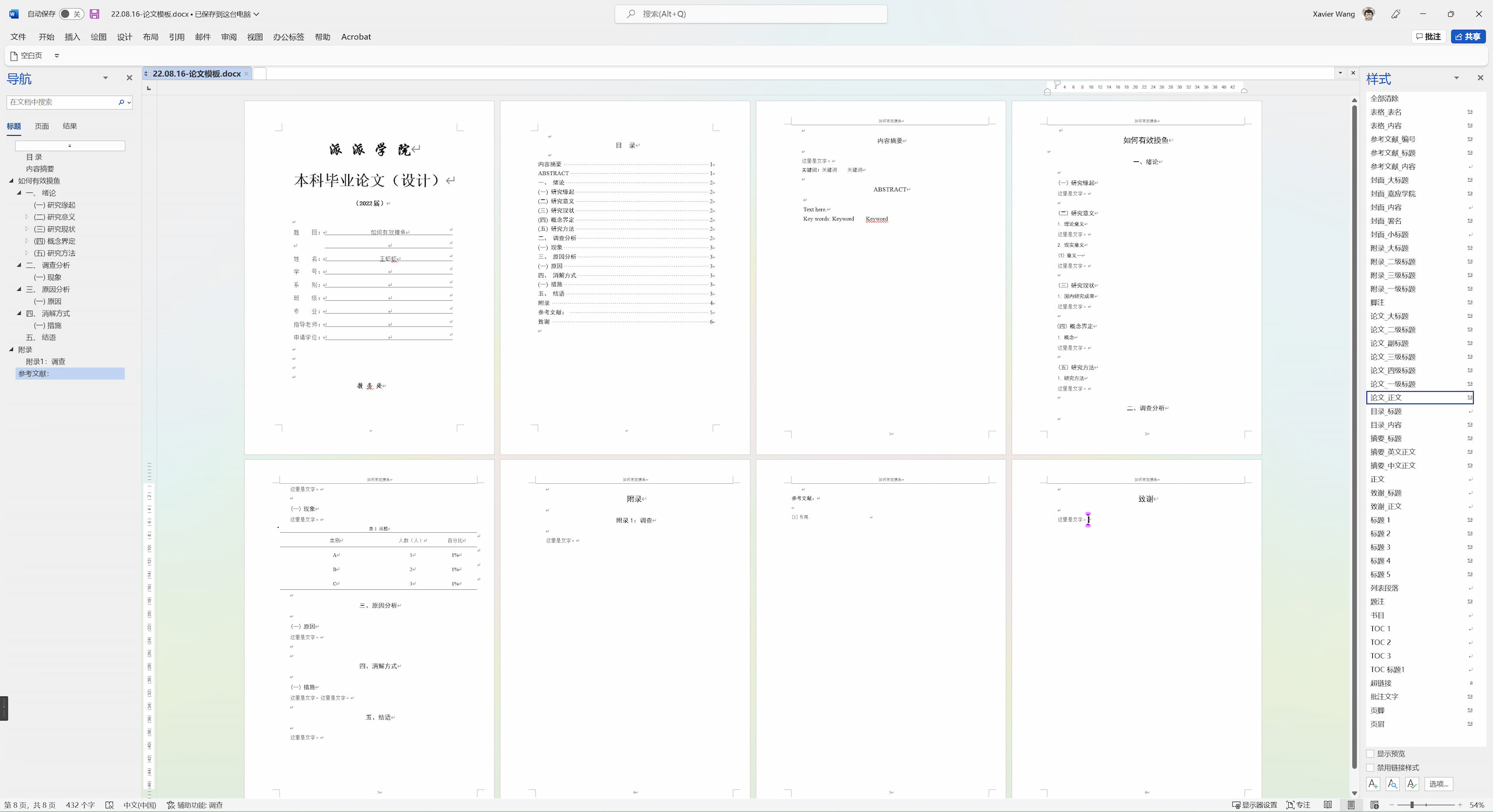
Task: Click the 选项... button in Styles pane
Action: tap(1438, 783)
